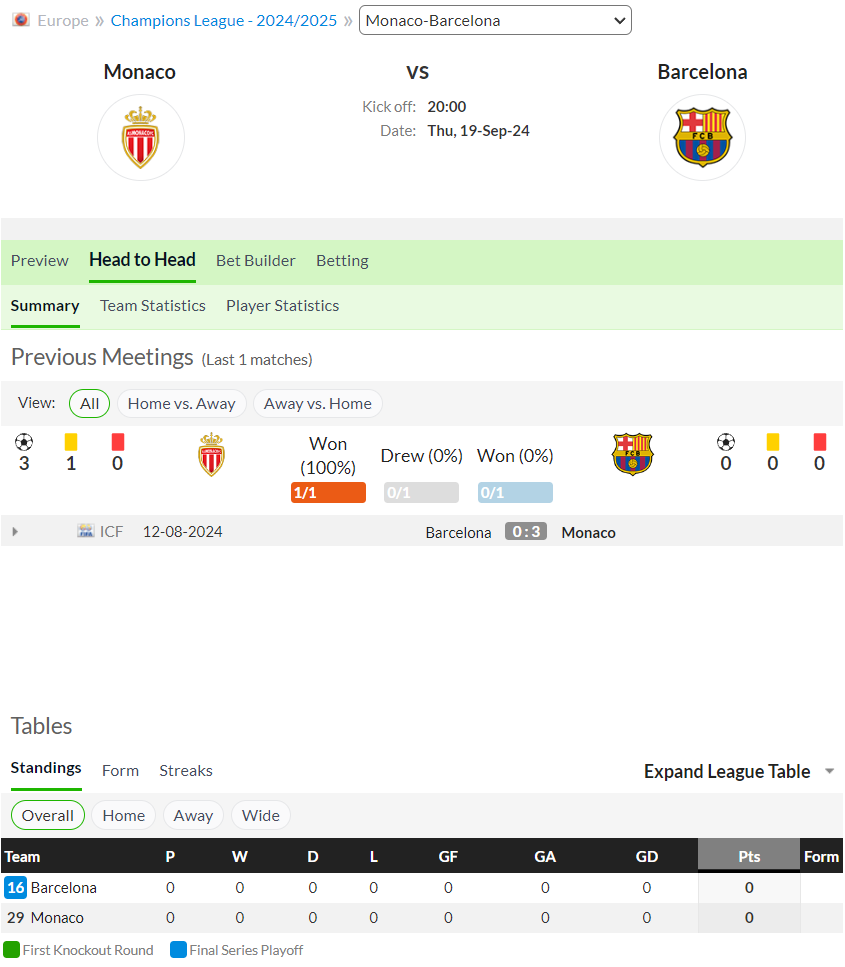
Task: Click the 0:3 score button
Action: [x=526, y=532]
